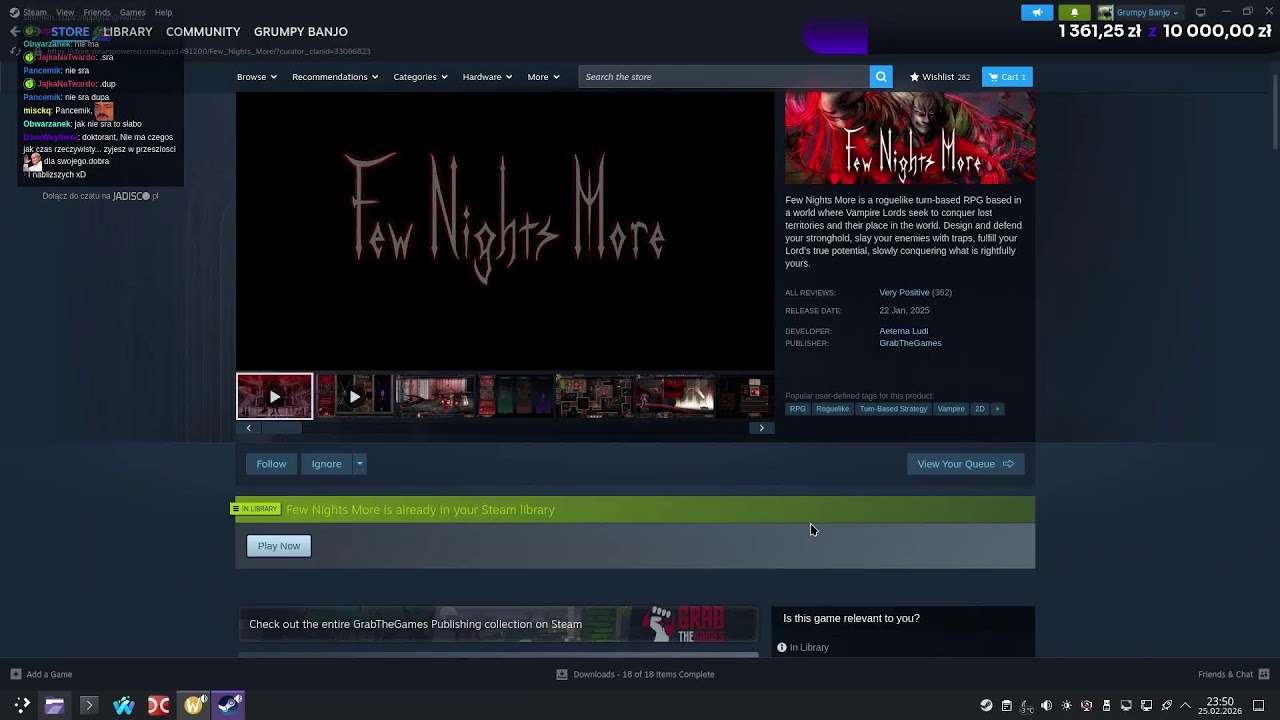Screen dimensions: 1280x720
Task: Open the taskbar clock showing 23:50
Action: [1220, 705]
